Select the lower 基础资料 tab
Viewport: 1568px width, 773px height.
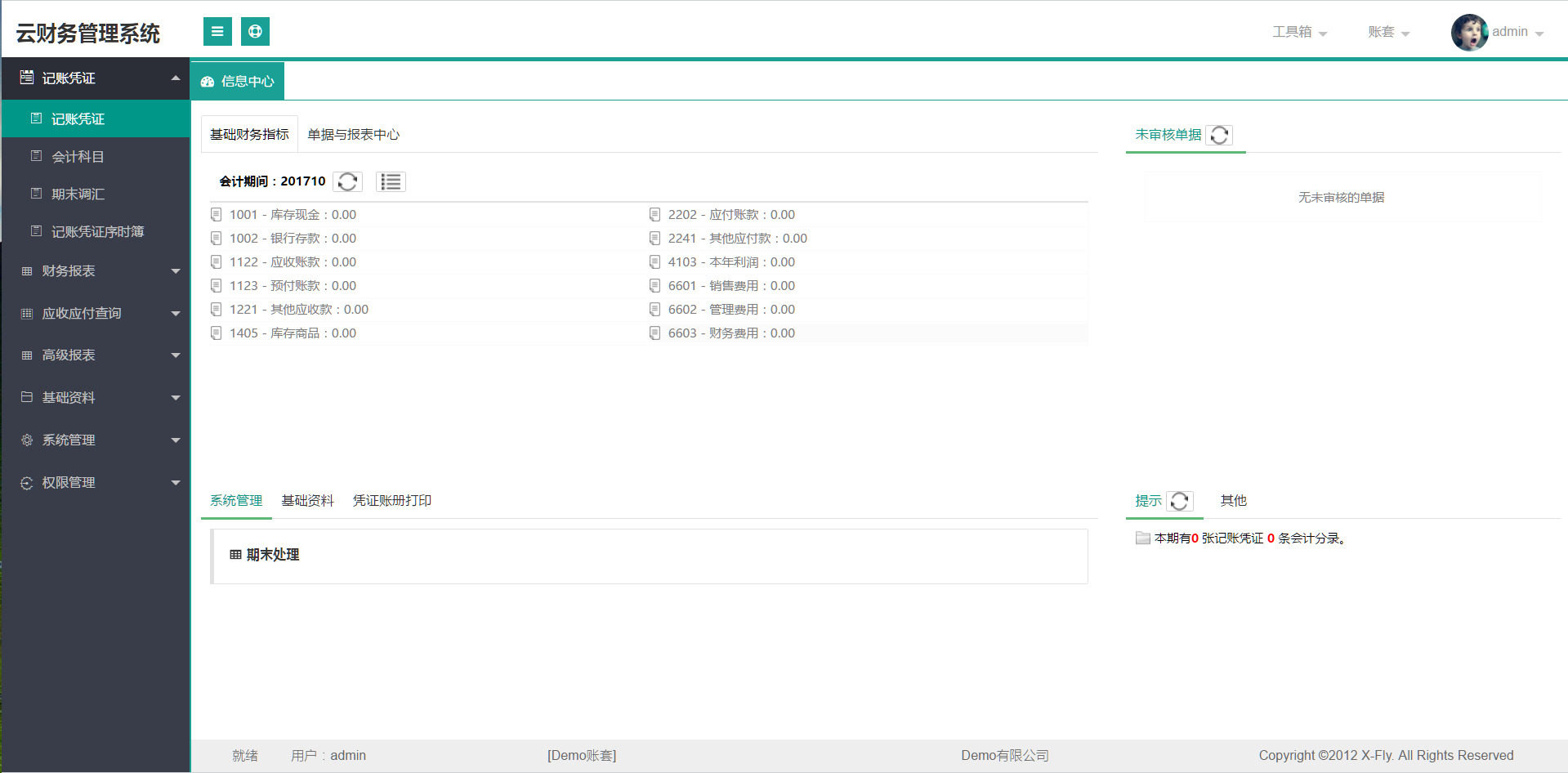click(307, 501)
